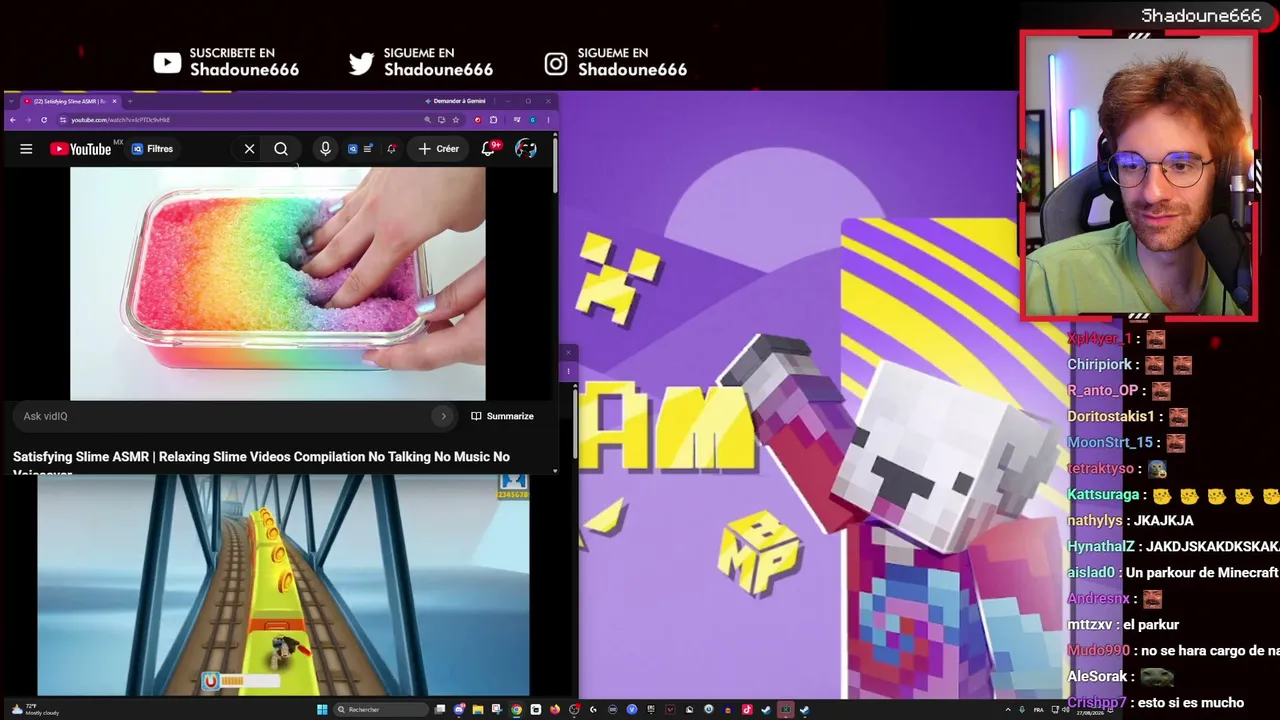Open YouTube notifications bell with 9+ badge
The image size is (1280, 720).
click(489, 149)
